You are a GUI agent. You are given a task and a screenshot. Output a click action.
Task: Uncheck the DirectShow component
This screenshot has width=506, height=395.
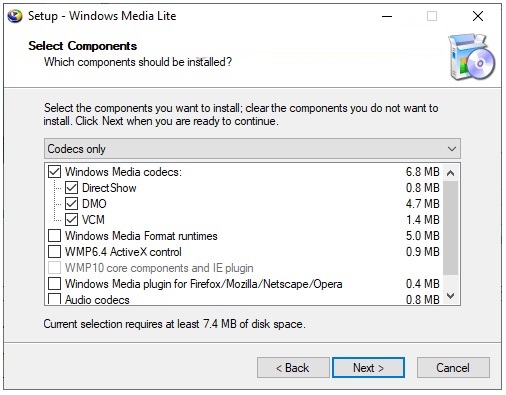71,188
